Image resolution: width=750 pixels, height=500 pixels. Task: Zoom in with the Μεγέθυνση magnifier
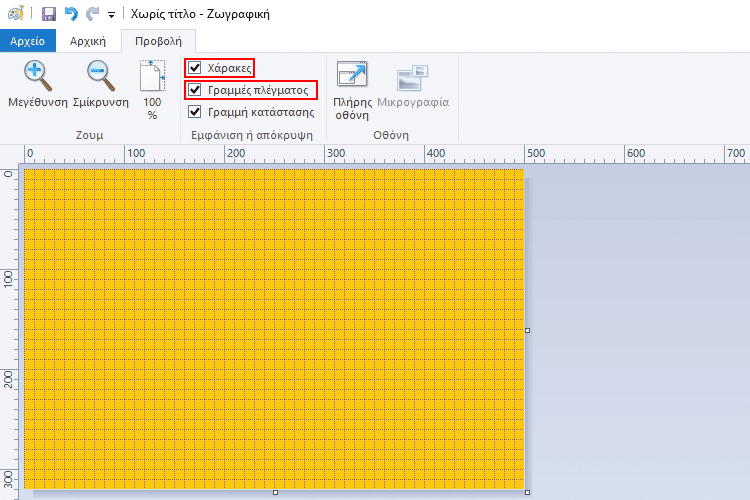[38, 84]
